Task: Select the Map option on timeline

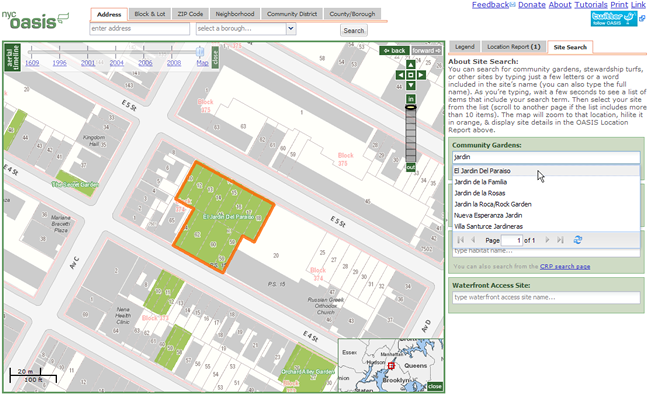Action: point(202,63)
